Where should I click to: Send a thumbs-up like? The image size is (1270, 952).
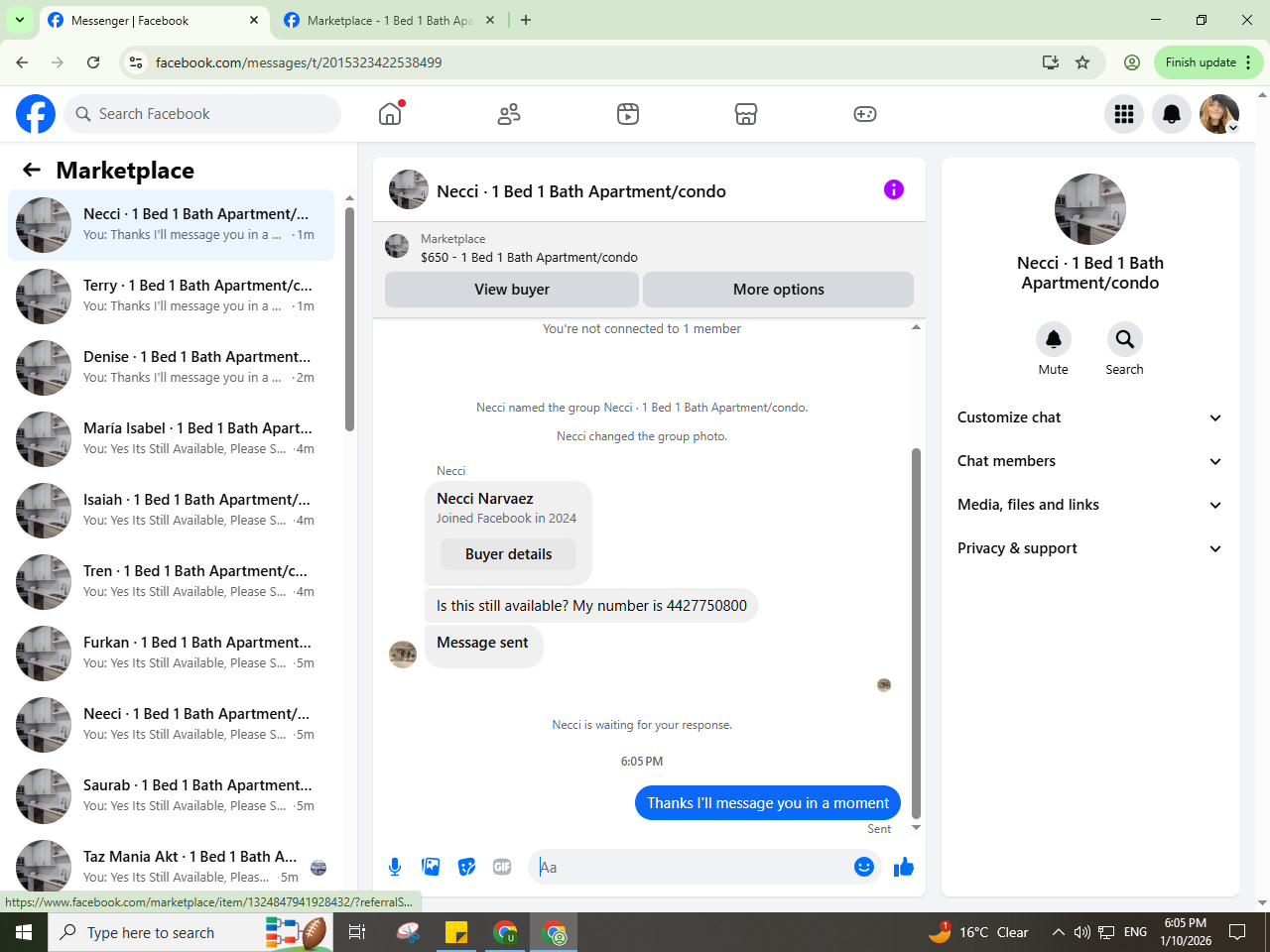click(x=903, y=867)
